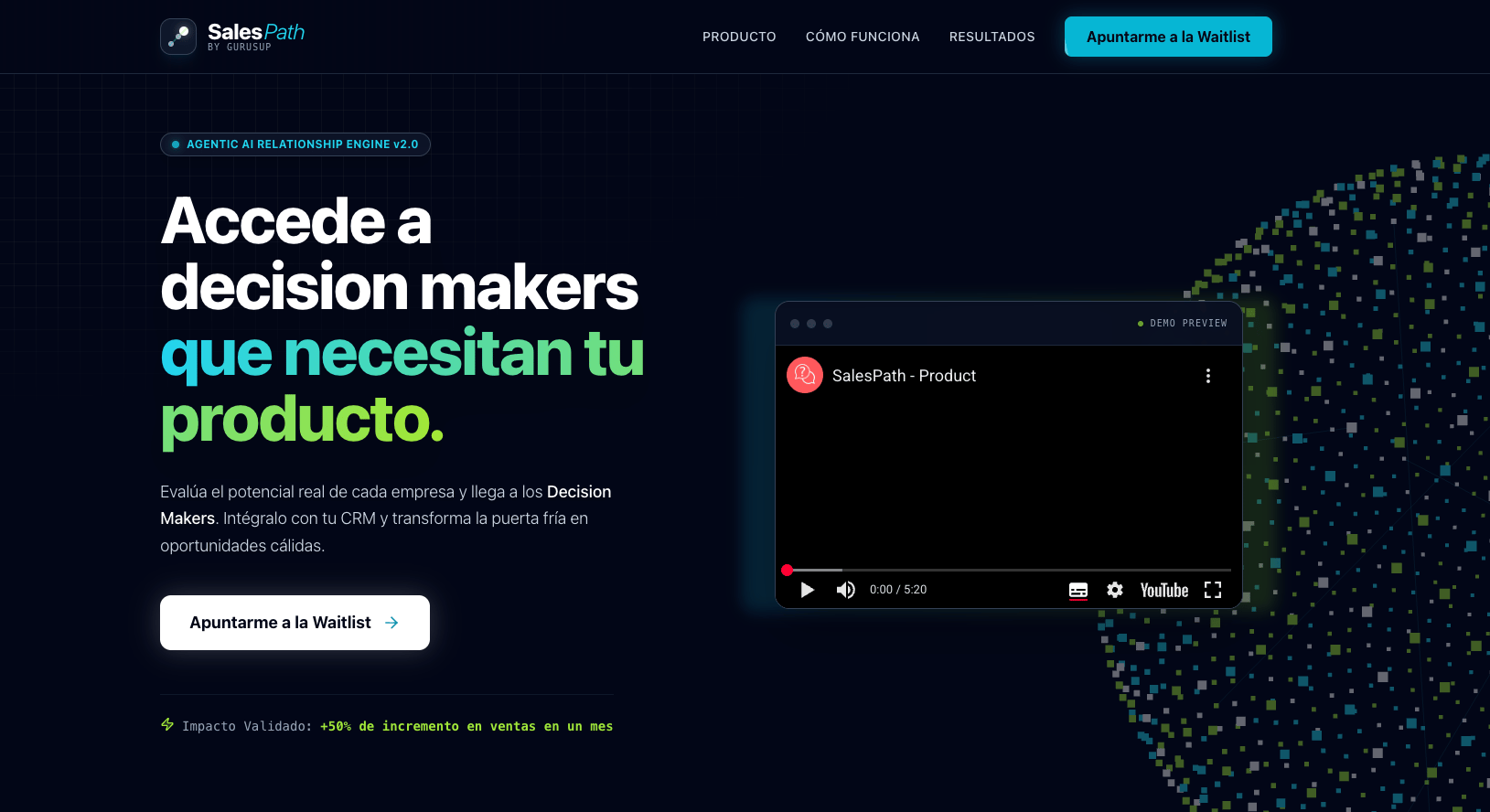Click the white hero Apuntarme a la Waitlist button

pos(295,623)
